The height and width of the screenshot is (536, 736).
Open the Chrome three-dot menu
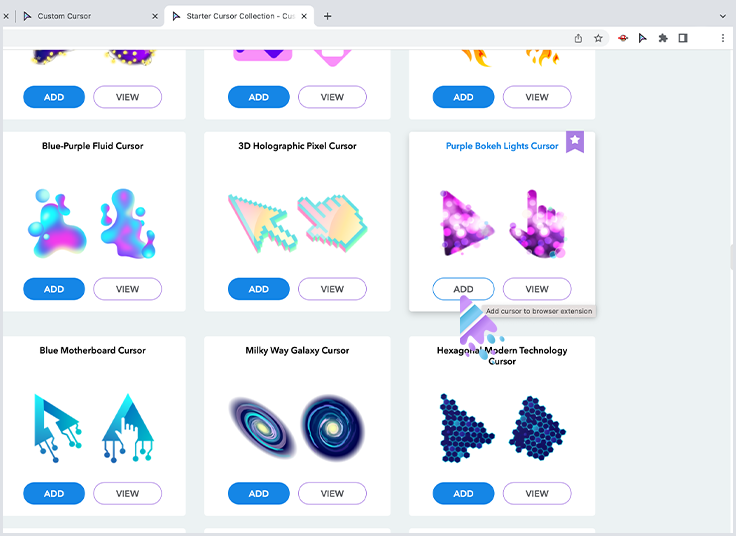(722, 38)
